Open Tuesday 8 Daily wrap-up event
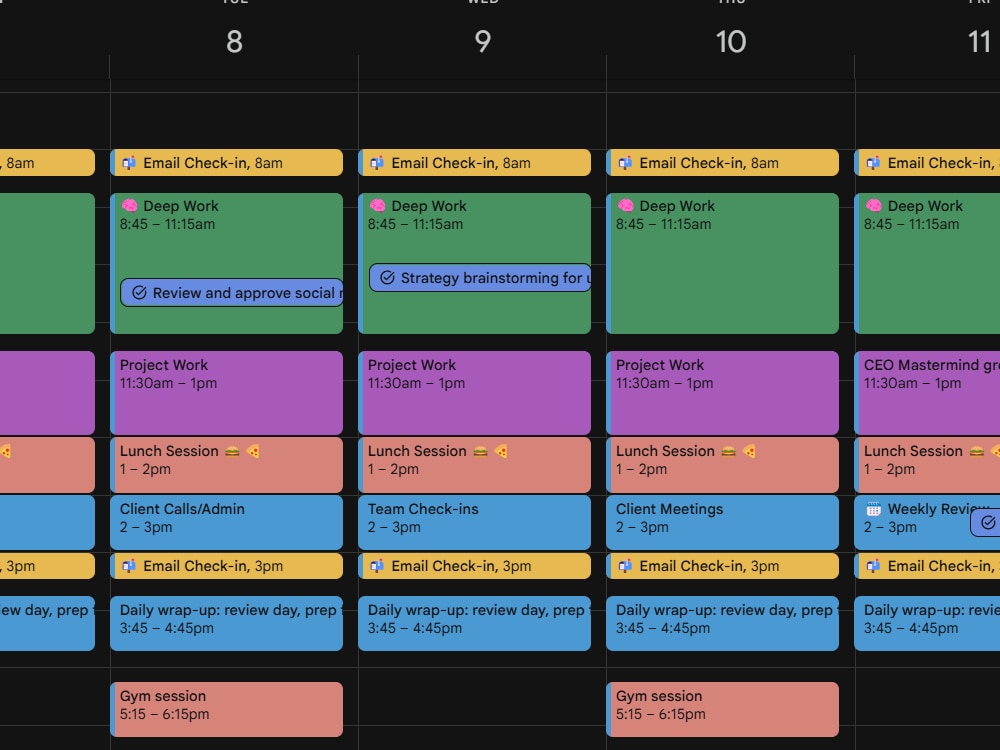The height and width of the screenshot is (750, 1000). [x=226, y=623]
